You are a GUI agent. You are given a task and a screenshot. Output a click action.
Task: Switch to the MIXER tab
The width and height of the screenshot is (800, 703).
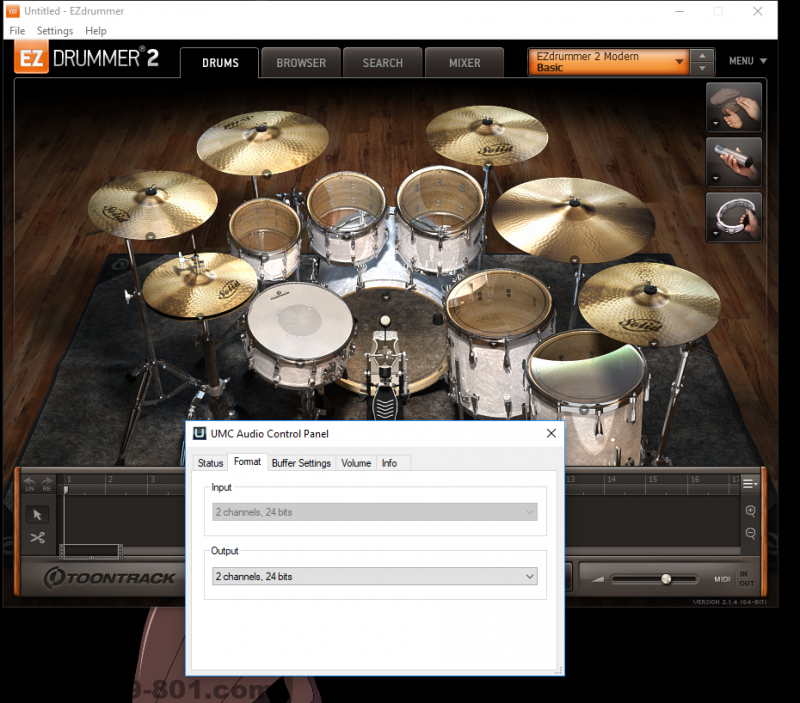(464, 63)
